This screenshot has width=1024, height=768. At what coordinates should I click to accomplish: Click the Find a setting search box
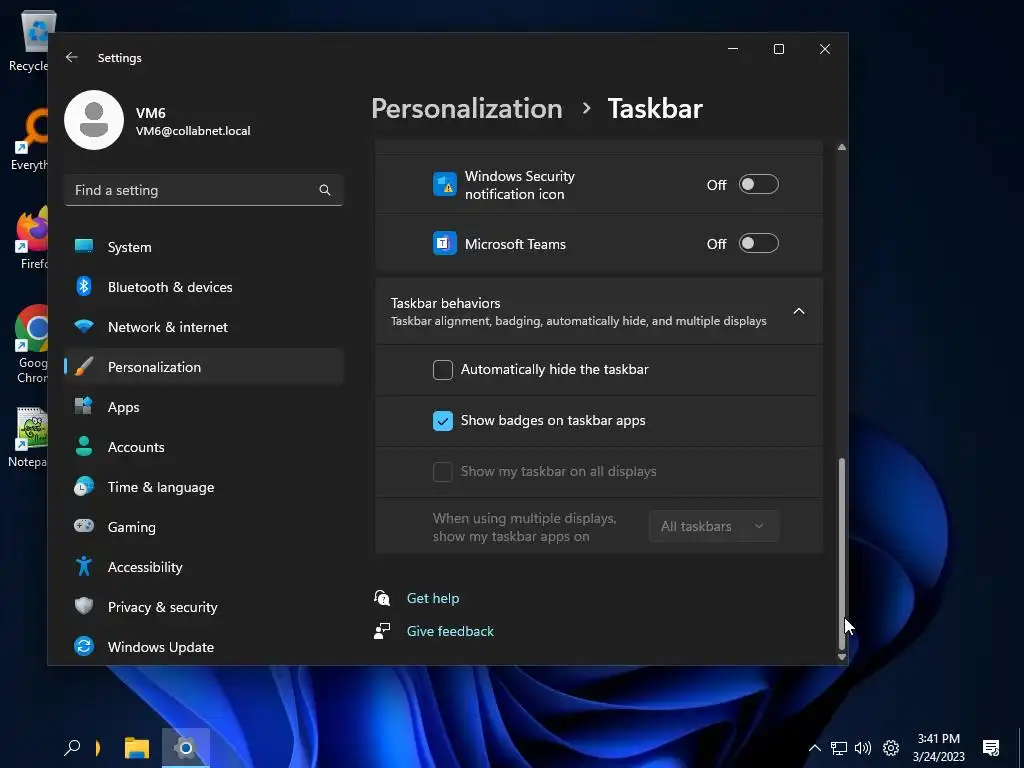coord(204,190)
